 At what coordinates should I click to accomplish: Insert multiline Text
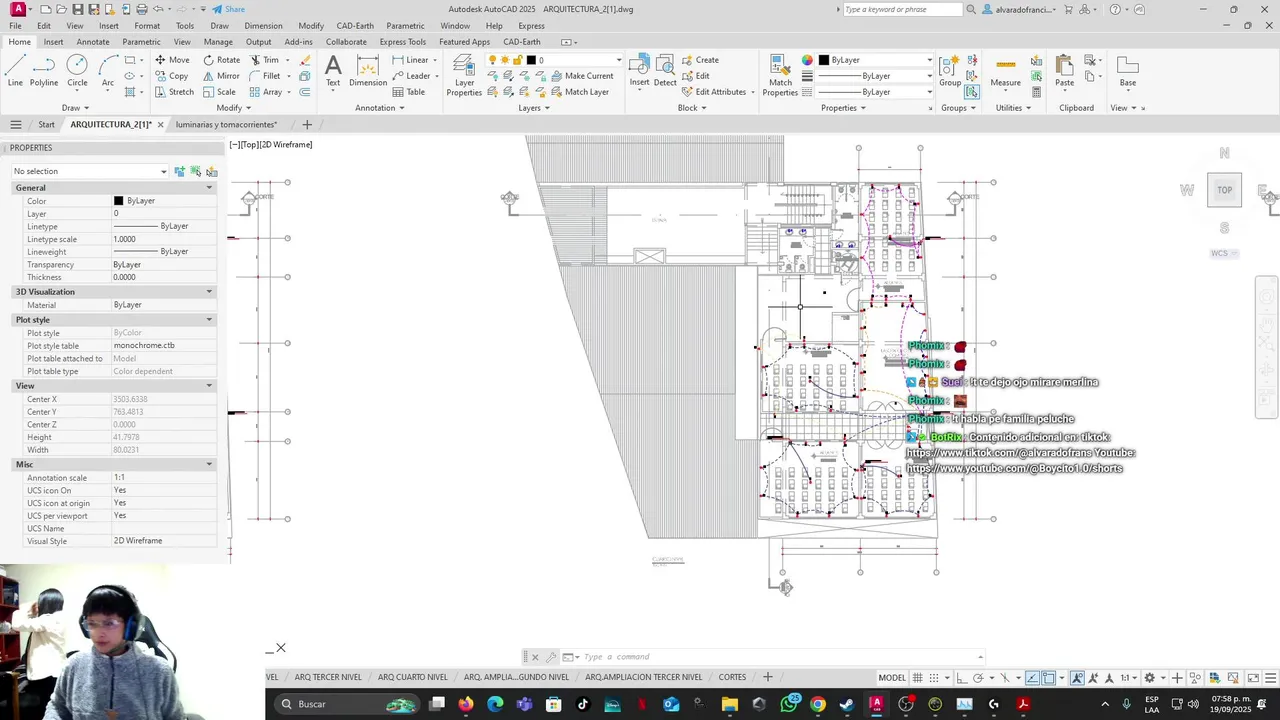(x=333, y=70)
